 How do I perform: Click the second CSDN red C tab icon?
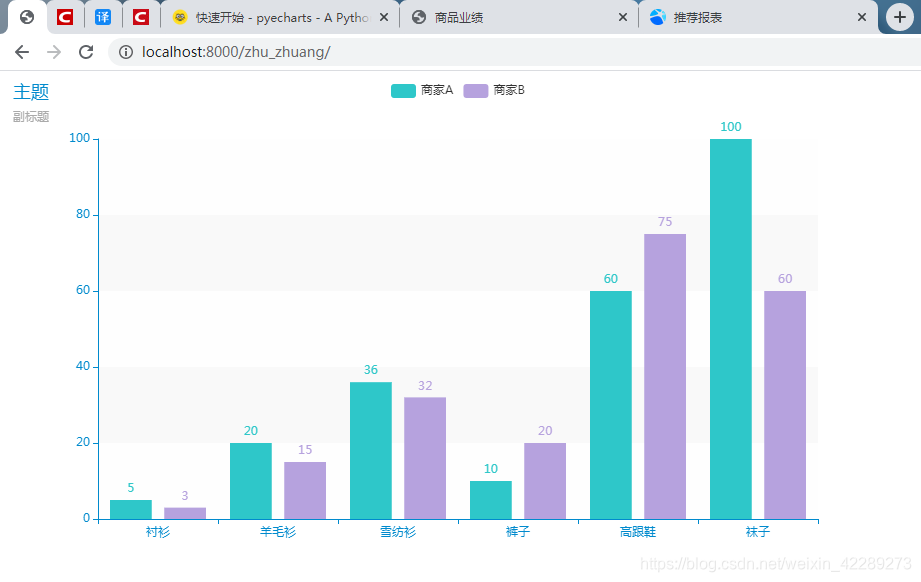[x=140, y=16]
